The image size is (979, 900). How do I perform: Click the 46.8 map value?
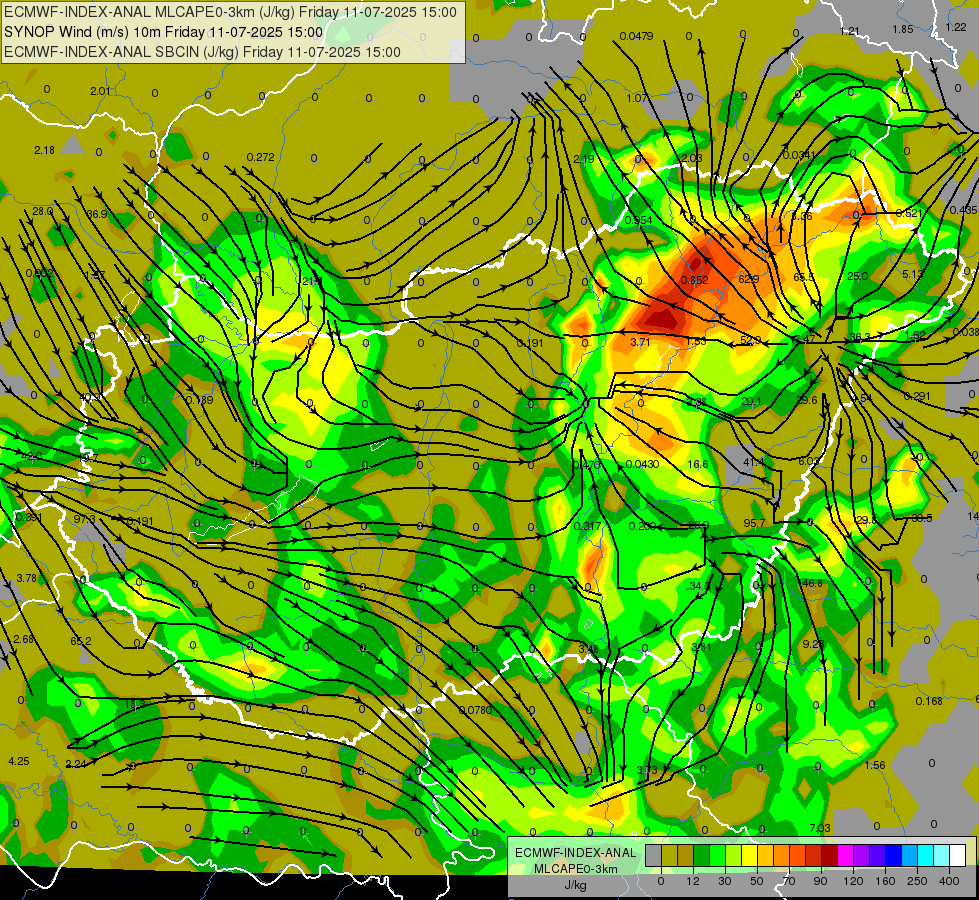(x=812, y=583)
